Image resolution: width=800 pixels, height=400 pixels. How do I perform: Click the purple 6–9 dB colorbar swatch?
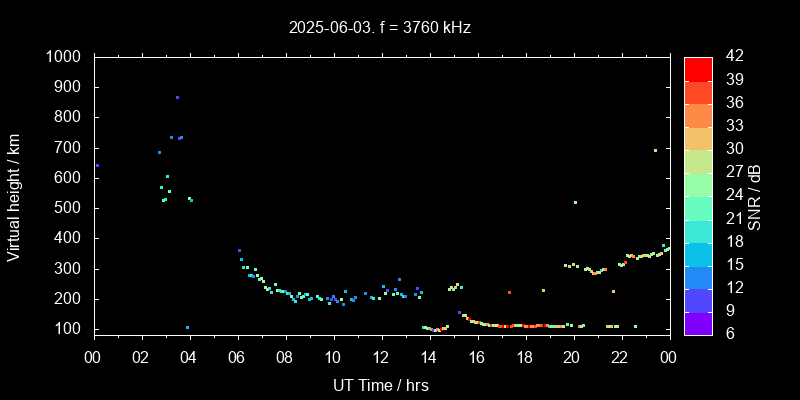pyautogui.click(x=698, y=322)
